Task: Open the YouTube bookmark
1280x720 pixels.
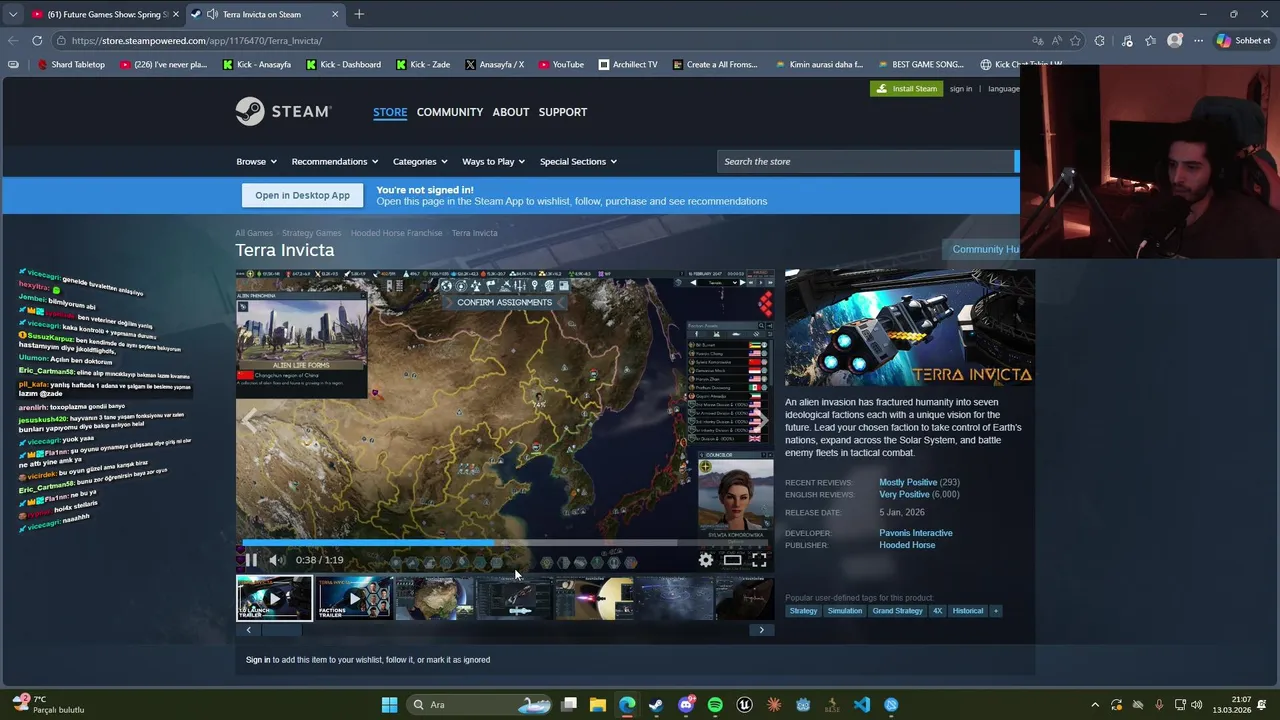Action: pos(561,64)
